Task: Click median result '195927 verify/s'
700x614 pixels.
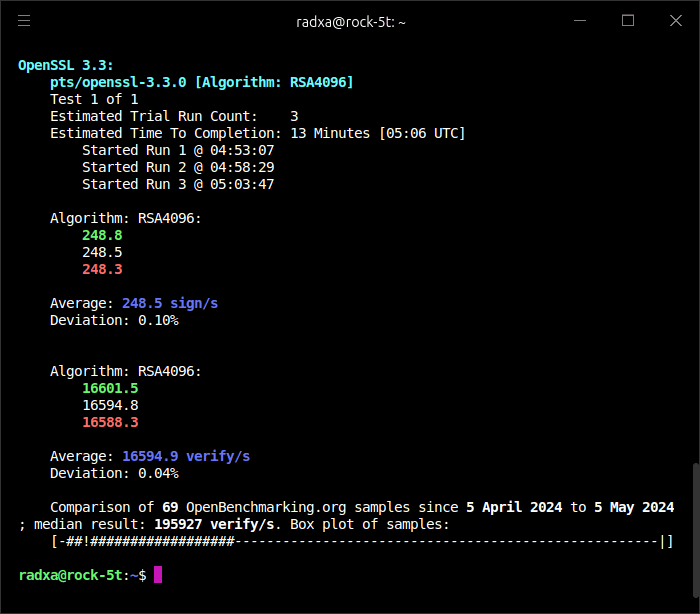Action: click(x=214, y=524)
